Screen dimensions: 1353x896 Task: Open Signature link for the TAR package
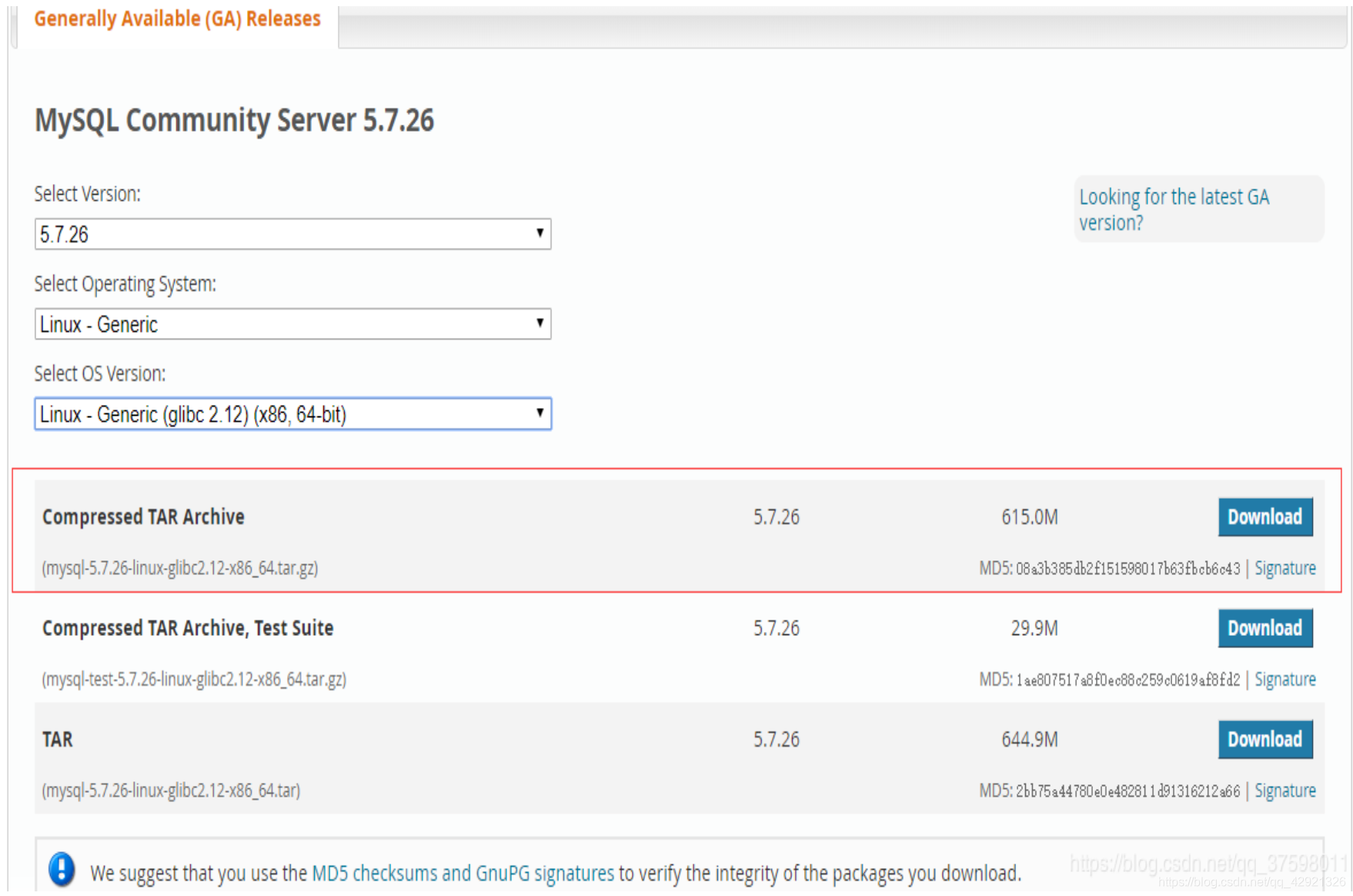pyautogui.click(x=1285, y=791)
